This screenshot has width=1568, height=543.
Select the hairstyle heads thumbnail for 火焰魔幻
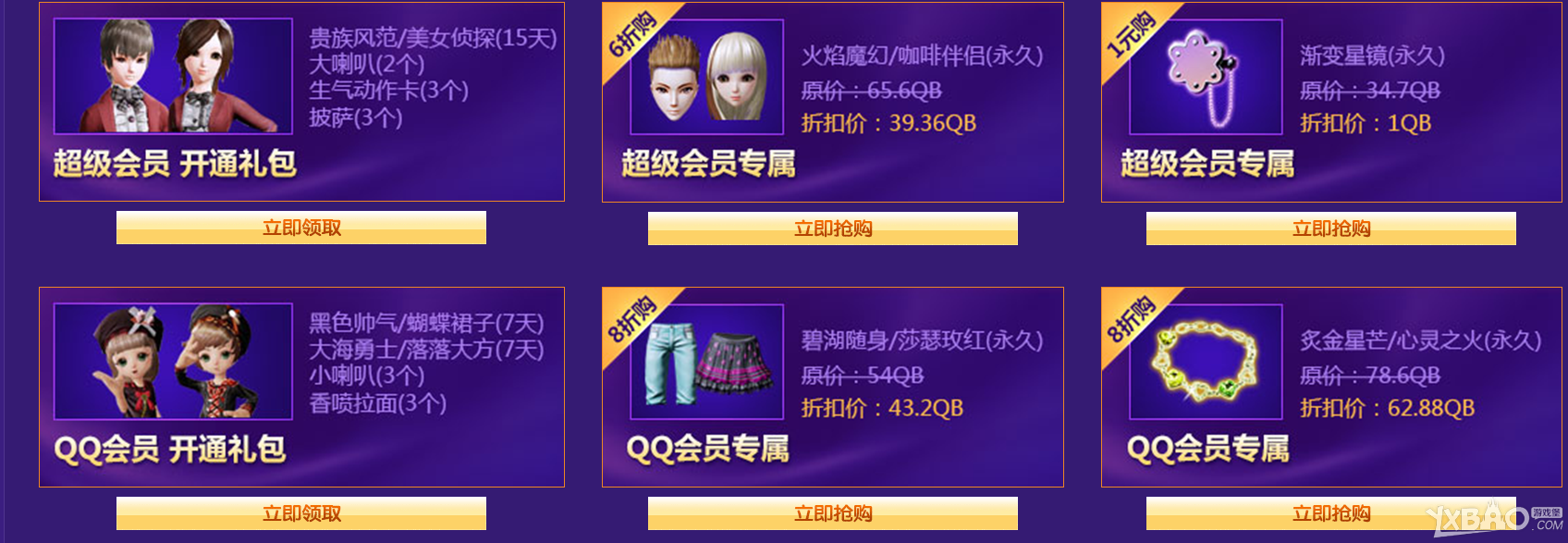[x=707, y=77]
